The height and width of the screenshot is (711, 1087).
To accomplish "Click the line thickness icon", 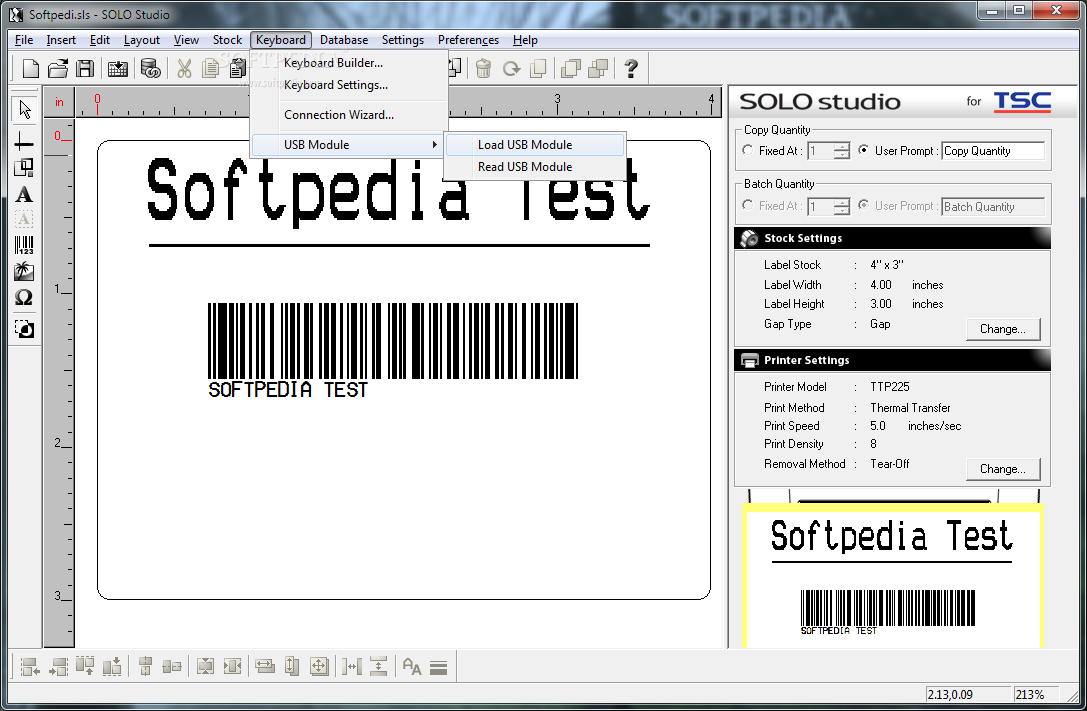I will click(438, 667).
